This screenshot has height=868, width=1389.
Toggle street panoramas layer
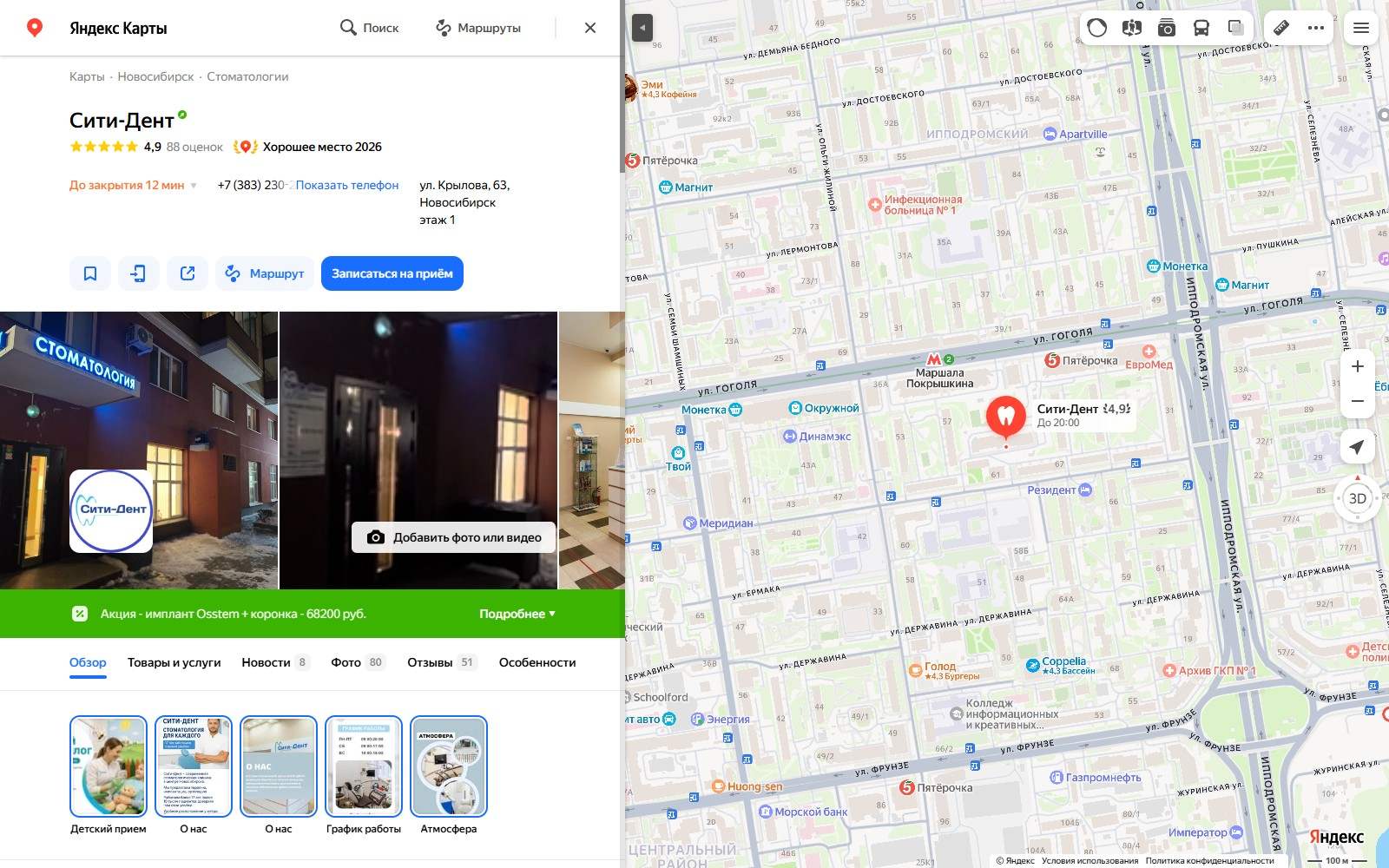[1131, 28]
